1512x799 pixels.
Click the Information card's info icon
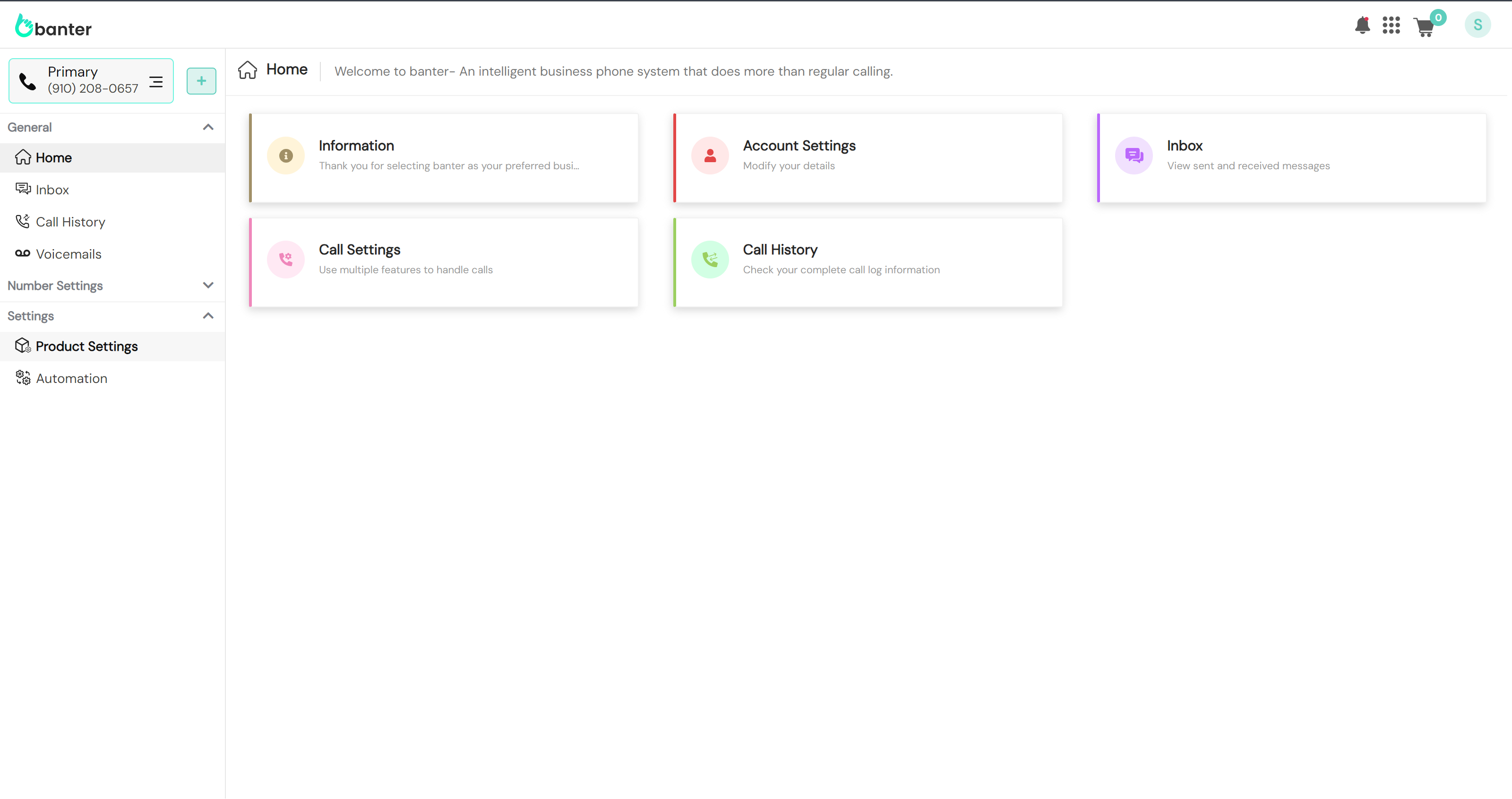pyautogui.click(x=286, y=156)
